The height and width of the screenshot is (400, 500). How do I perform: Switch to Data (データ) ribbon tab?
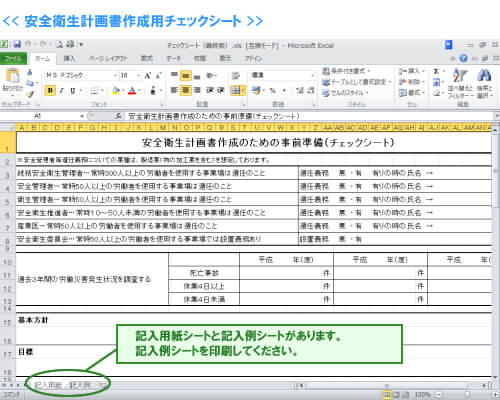point(173,58)
